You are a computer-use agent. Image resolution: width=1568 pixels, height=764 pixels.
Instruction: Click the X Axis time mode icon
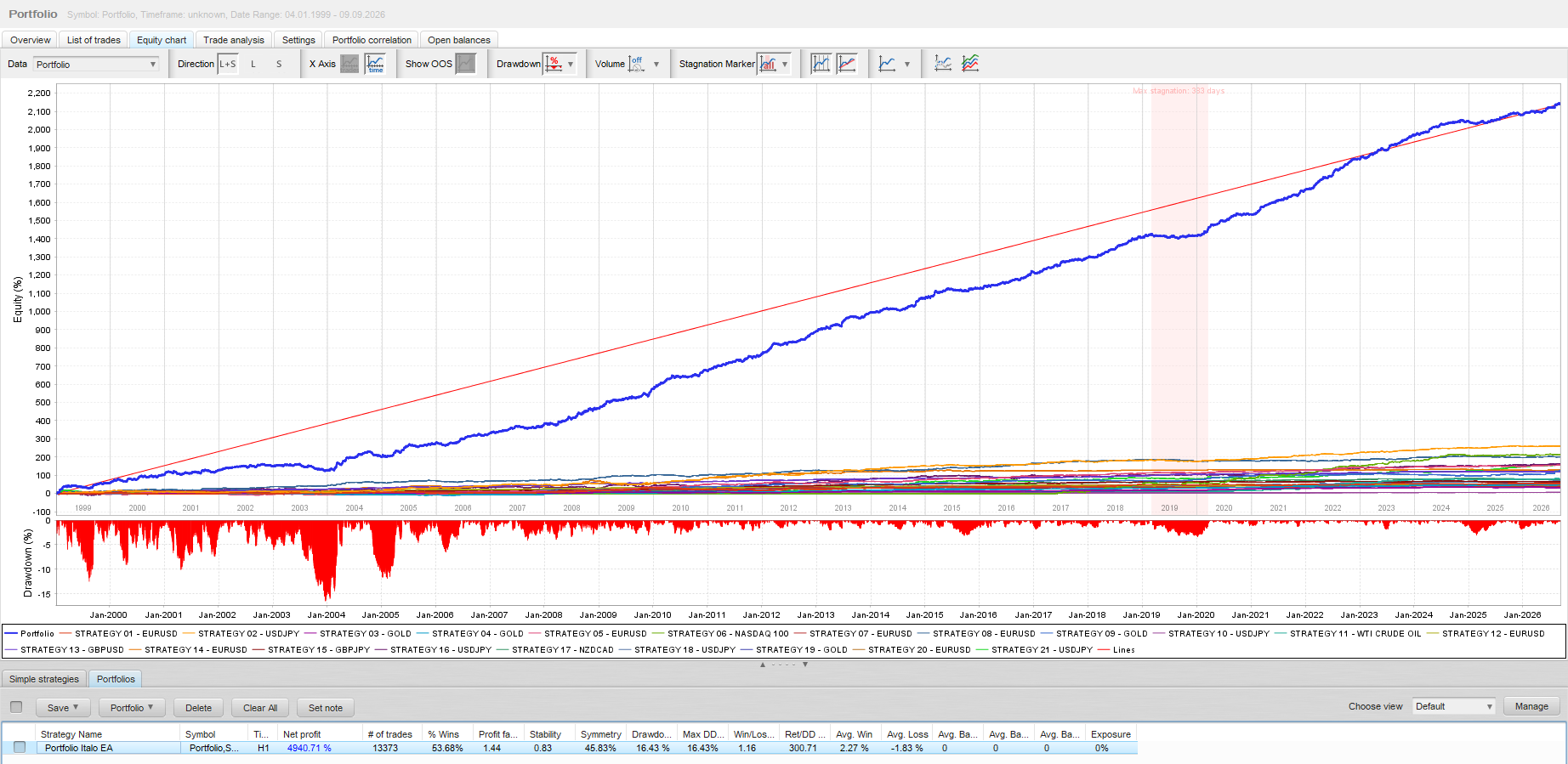click(x=375, y=64)
